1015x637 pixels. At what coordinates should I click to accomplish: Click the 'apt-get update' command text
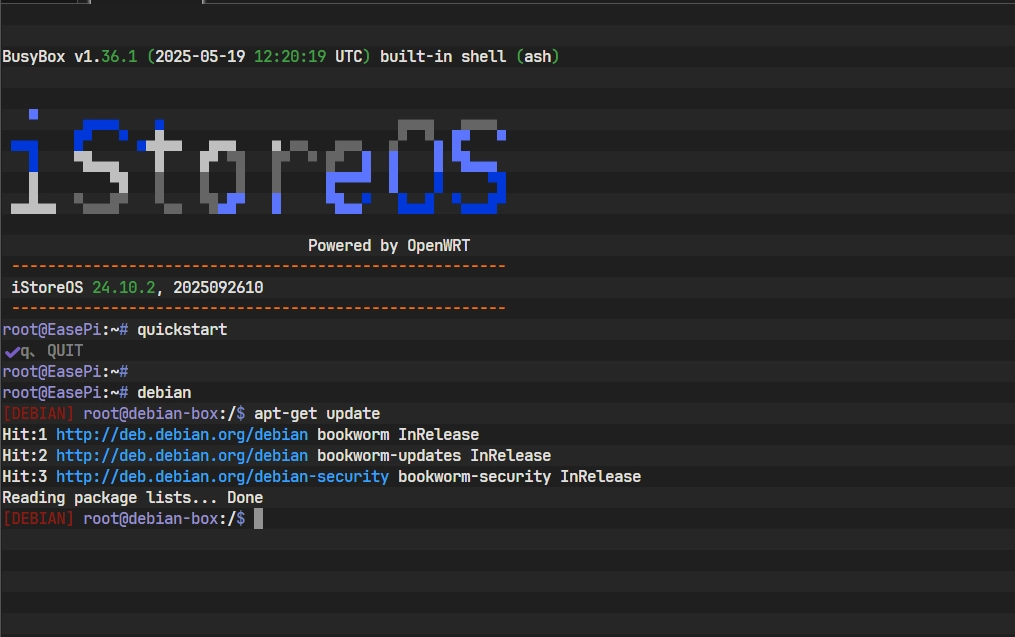pos(317,414)
